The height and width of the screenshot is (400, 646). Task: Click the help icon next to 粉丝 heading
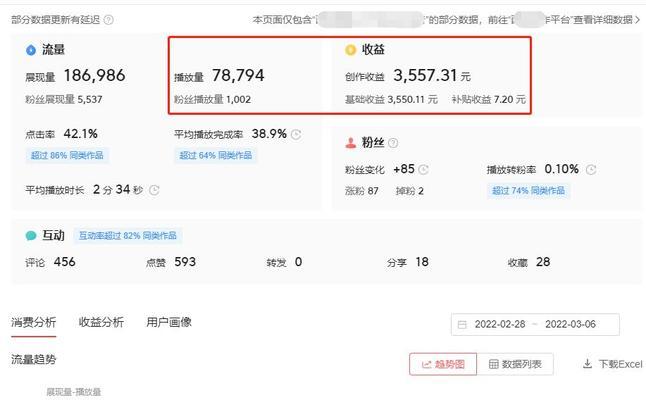pyautogui.click(x=393, y=143)
